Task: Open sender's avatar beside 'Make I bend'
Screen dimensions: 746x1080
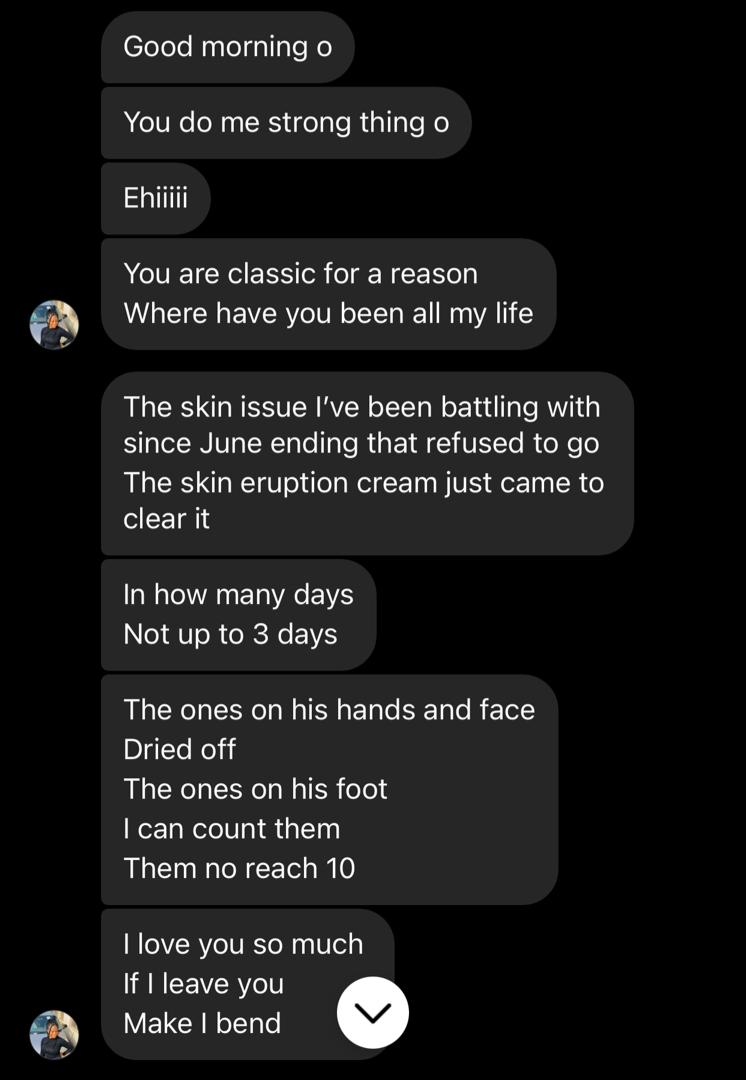Action: coord(54,1034)
